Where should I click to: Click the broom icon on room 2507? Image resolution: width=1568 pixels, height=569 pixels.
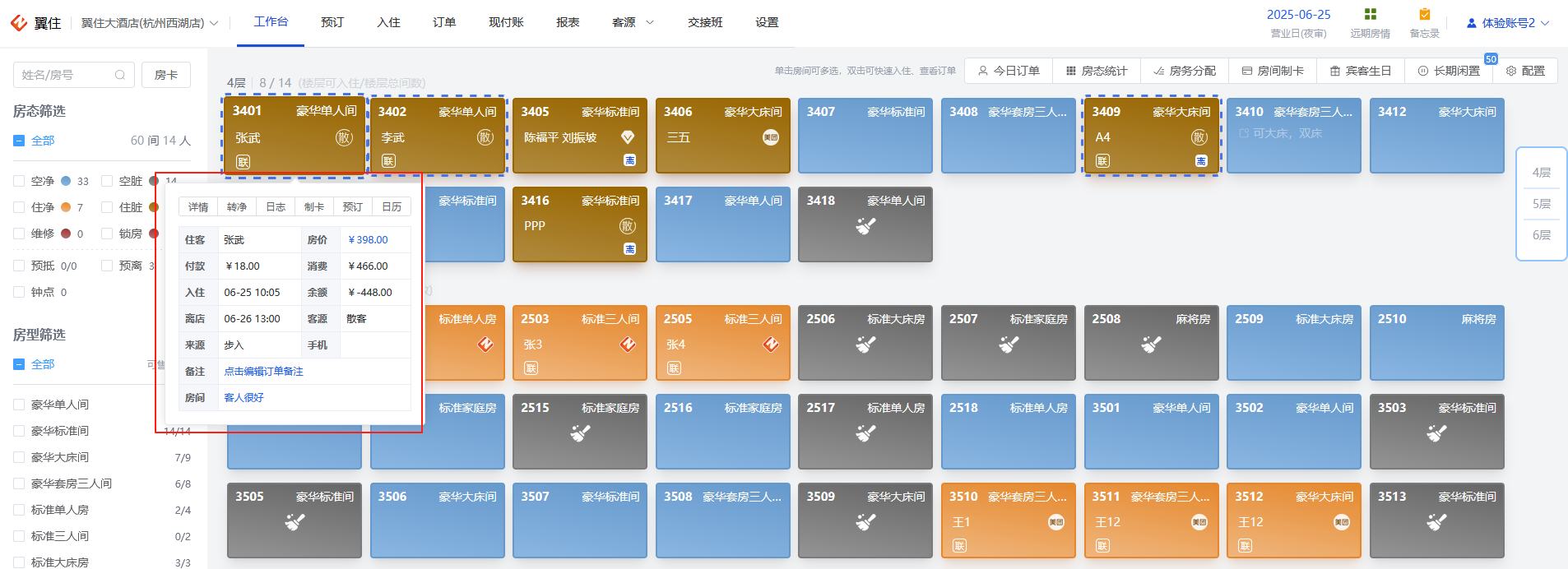tap(1009, 345)
